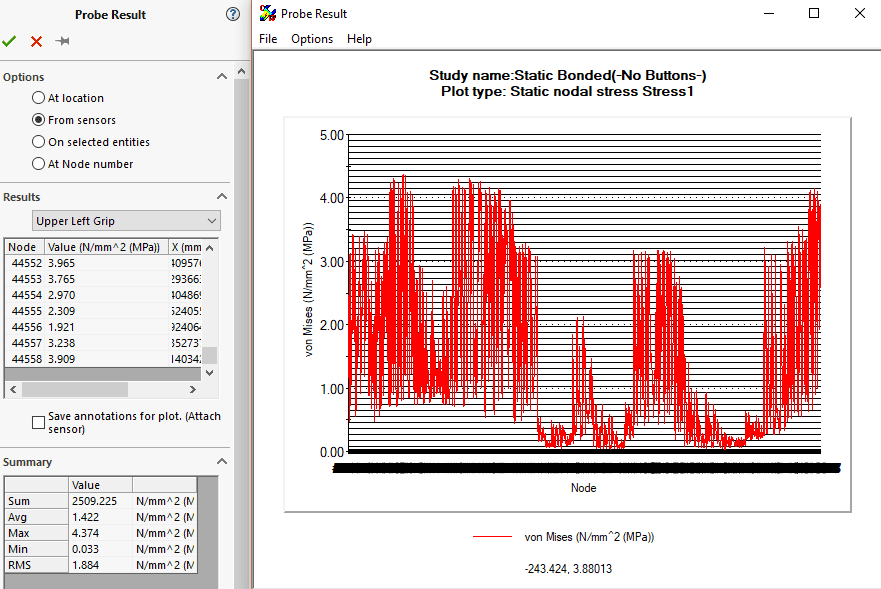Collapse the Options section

tap(222, 76)
